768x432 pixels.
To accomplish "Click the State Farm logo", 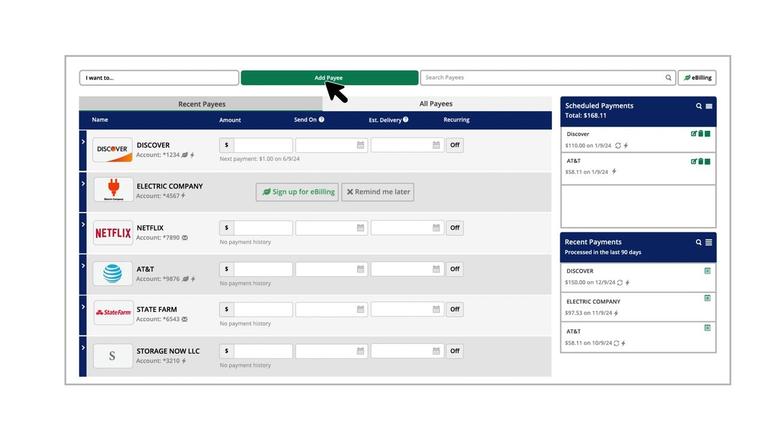I will [113, 312].
